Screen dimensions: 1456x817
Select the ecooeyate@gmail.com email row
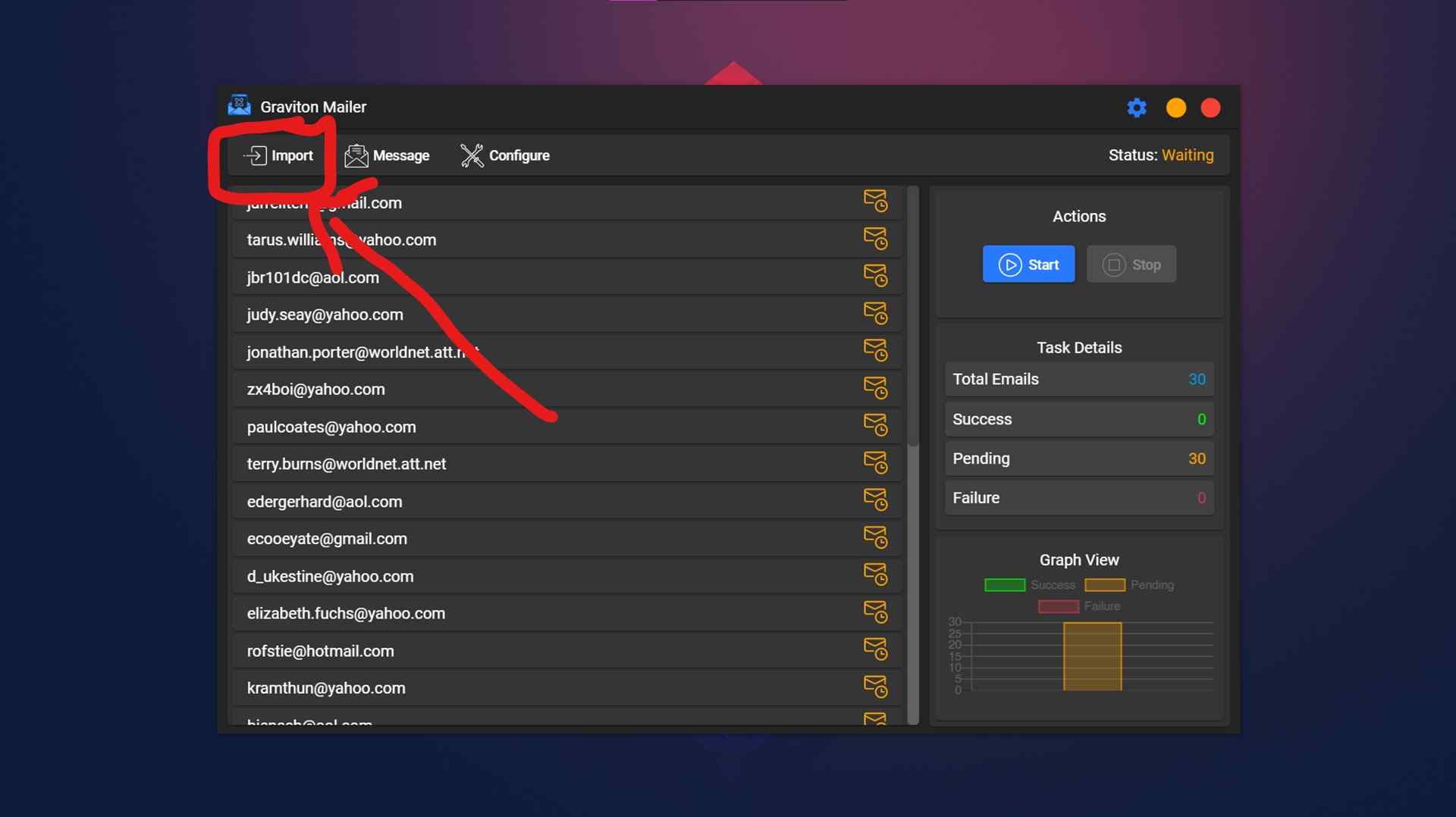(567, 539)
